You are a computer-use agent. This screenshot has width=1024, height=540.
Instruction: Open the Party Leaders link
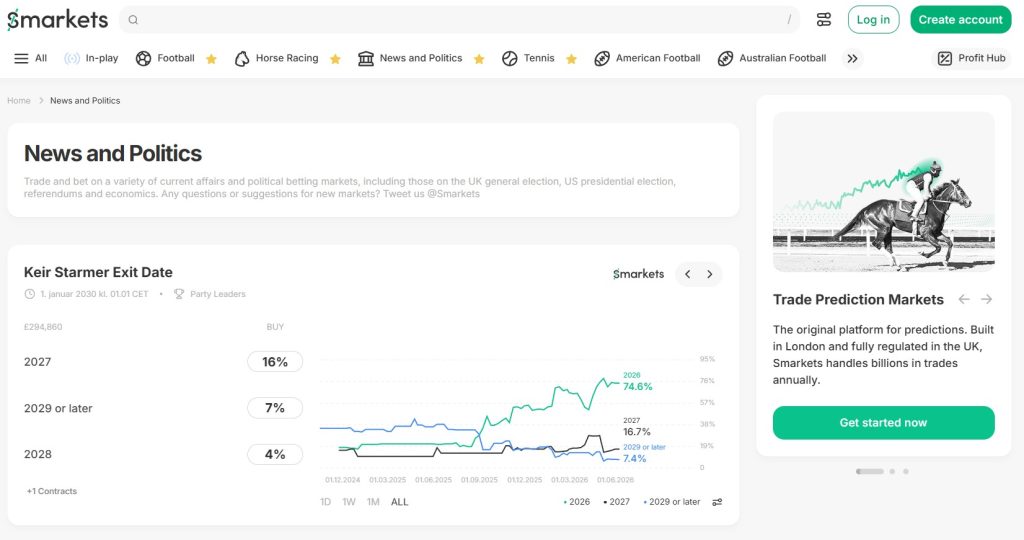217,294
